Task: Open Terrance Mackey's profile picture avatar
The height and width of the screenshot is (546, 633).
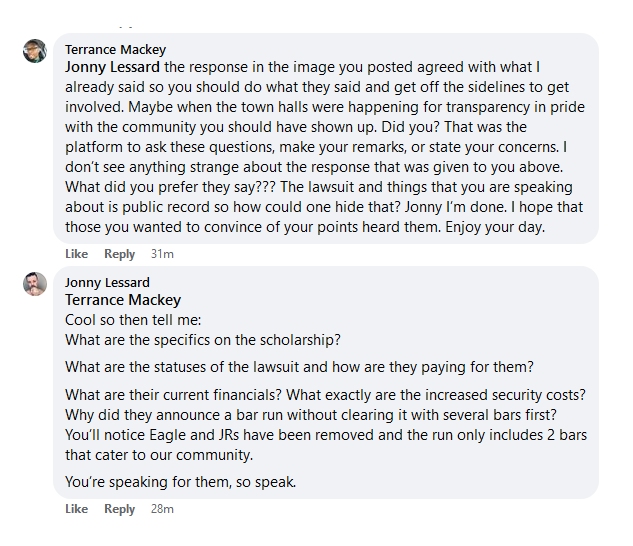Action: coord(35,51)
